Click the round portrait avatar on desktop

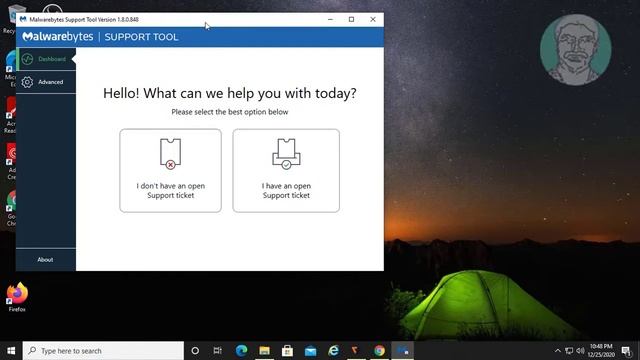click(576, 50)
